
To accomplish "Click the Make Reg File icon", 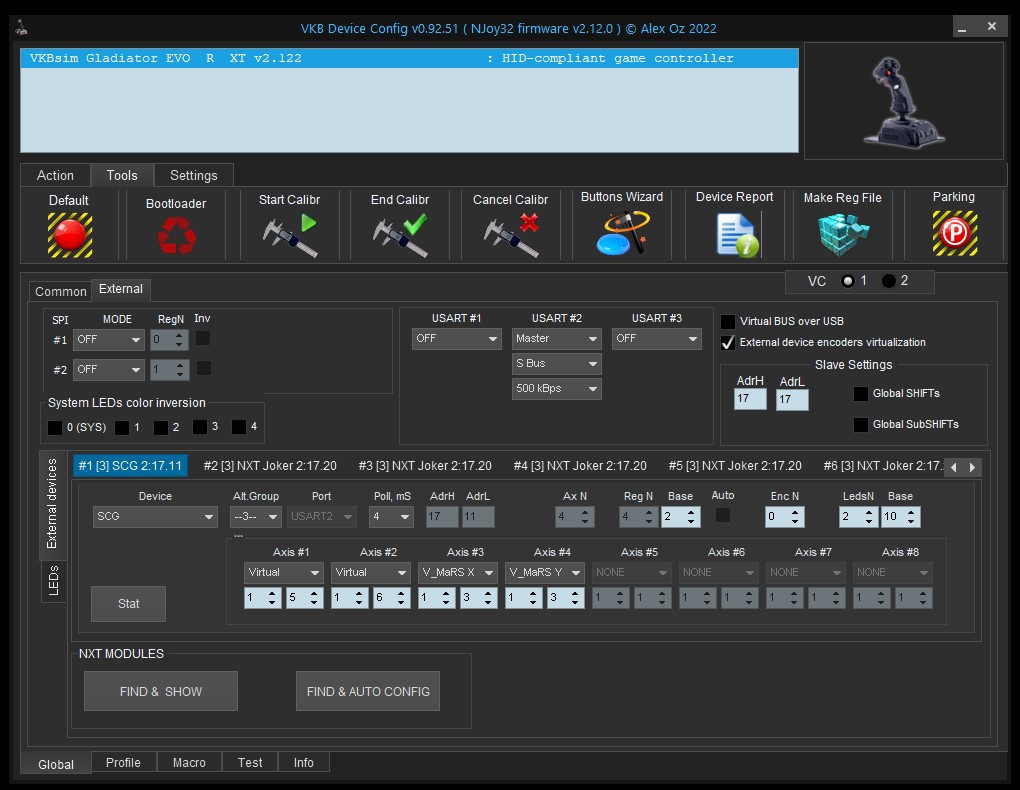I will (843, 235).
